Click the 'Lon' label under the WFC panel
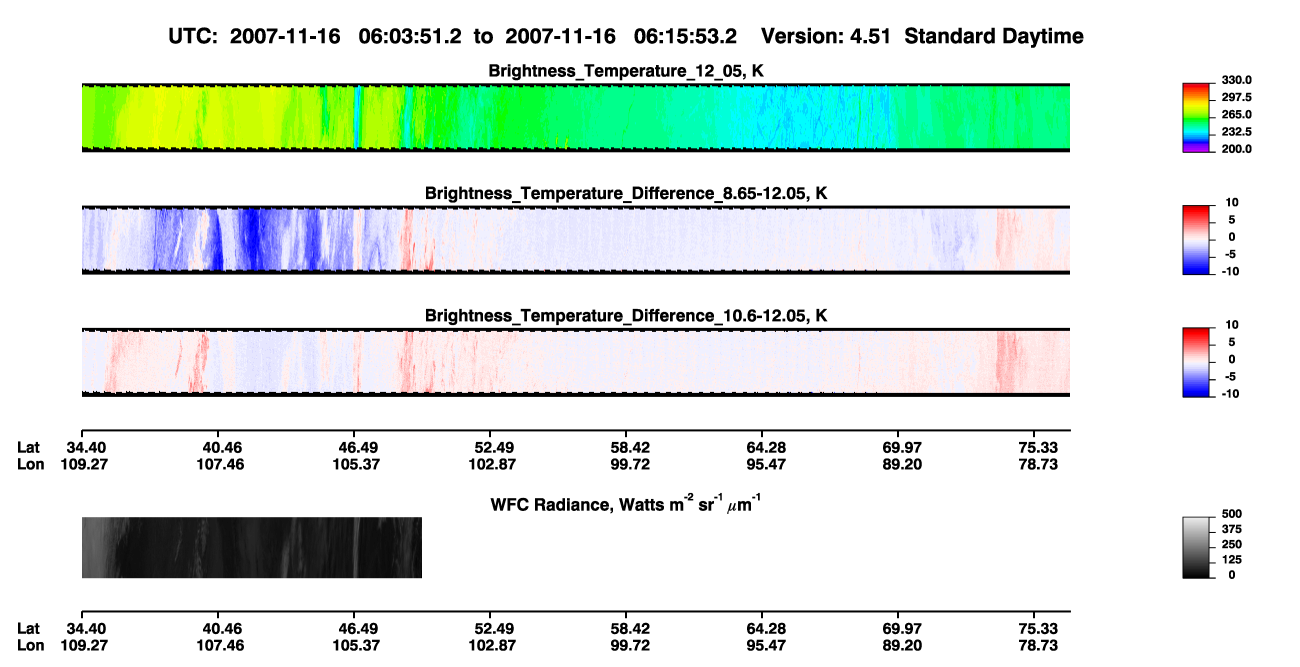1300x667 pixels. pyautogui.click(x=31, y=646)
